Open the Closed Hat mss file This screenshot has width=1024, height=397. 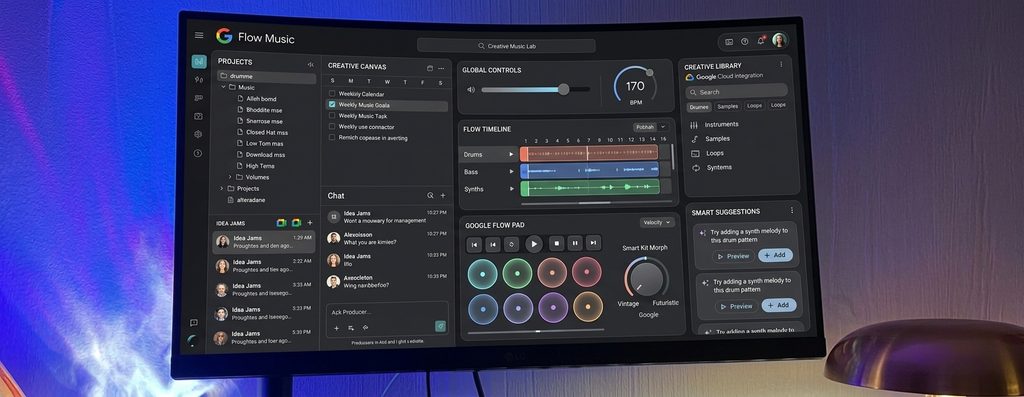[266, 132]
